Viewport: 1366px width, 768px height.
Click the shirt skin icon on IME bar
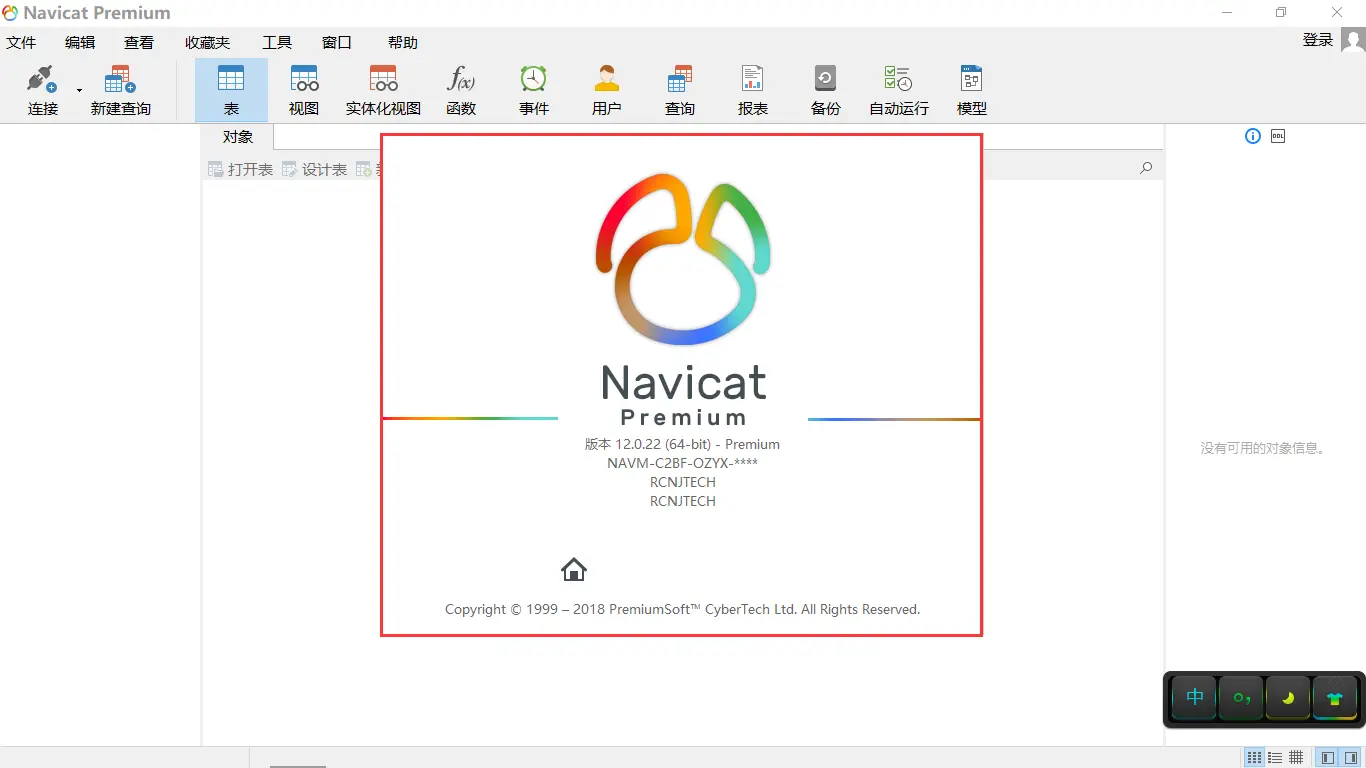pyautogui.click(x=1335, y=697)
